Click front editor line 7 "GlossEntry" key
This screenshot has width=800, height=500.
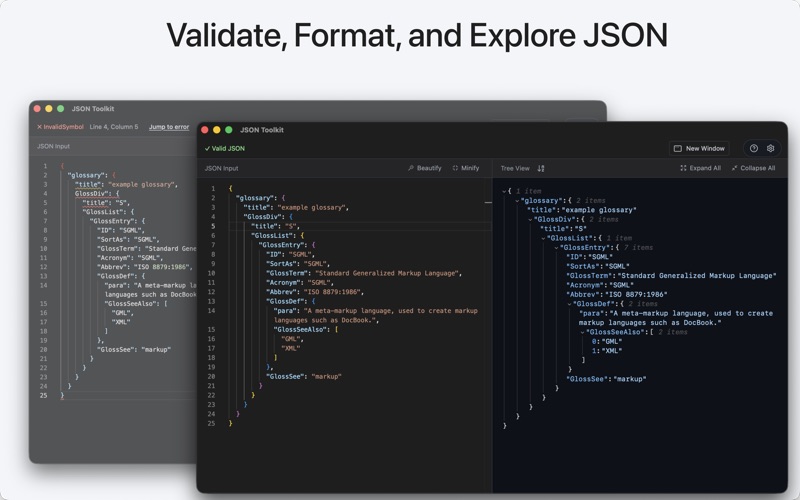(283, 245)
